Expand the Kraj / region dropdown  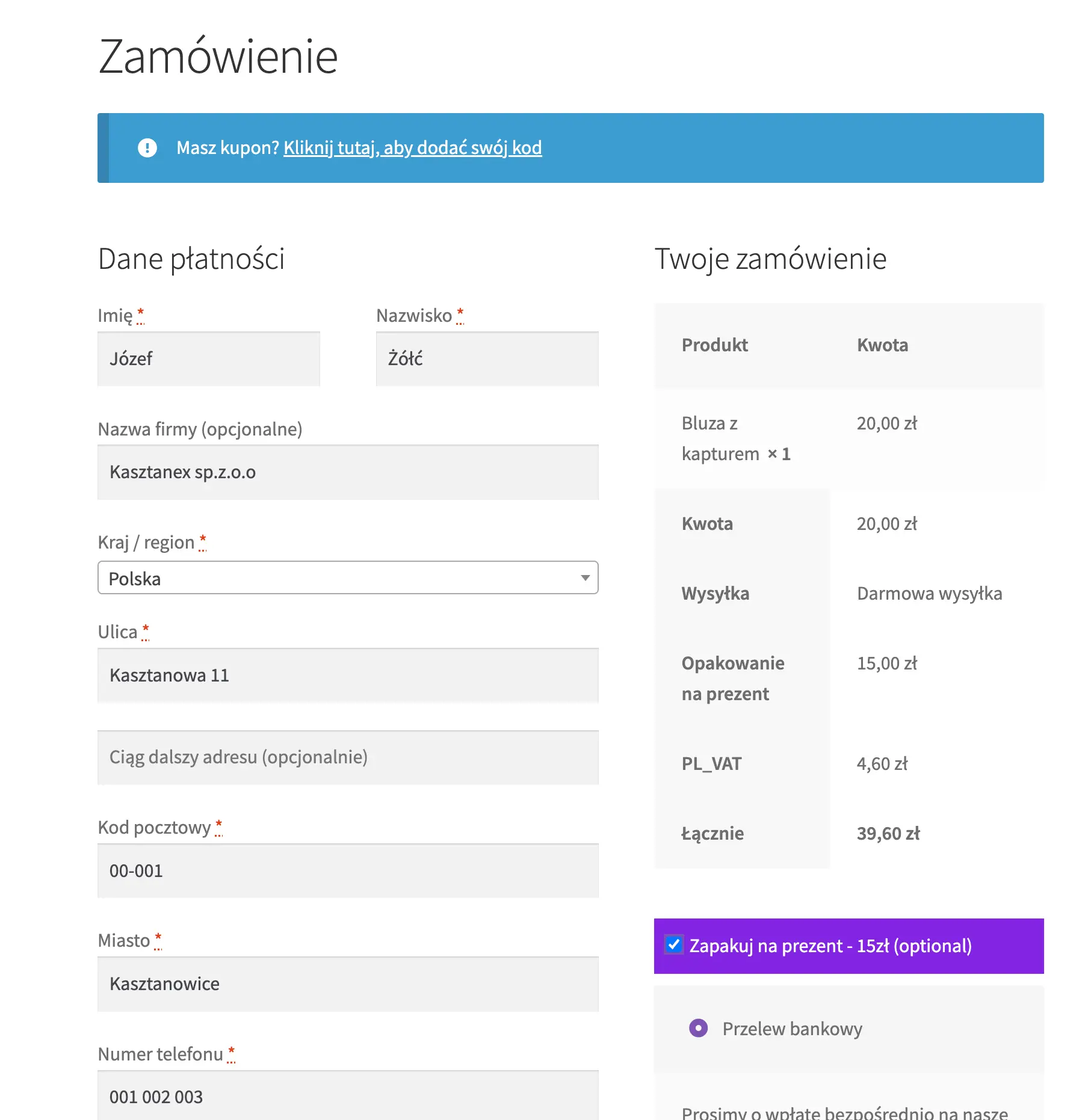(x=348, y=578)
